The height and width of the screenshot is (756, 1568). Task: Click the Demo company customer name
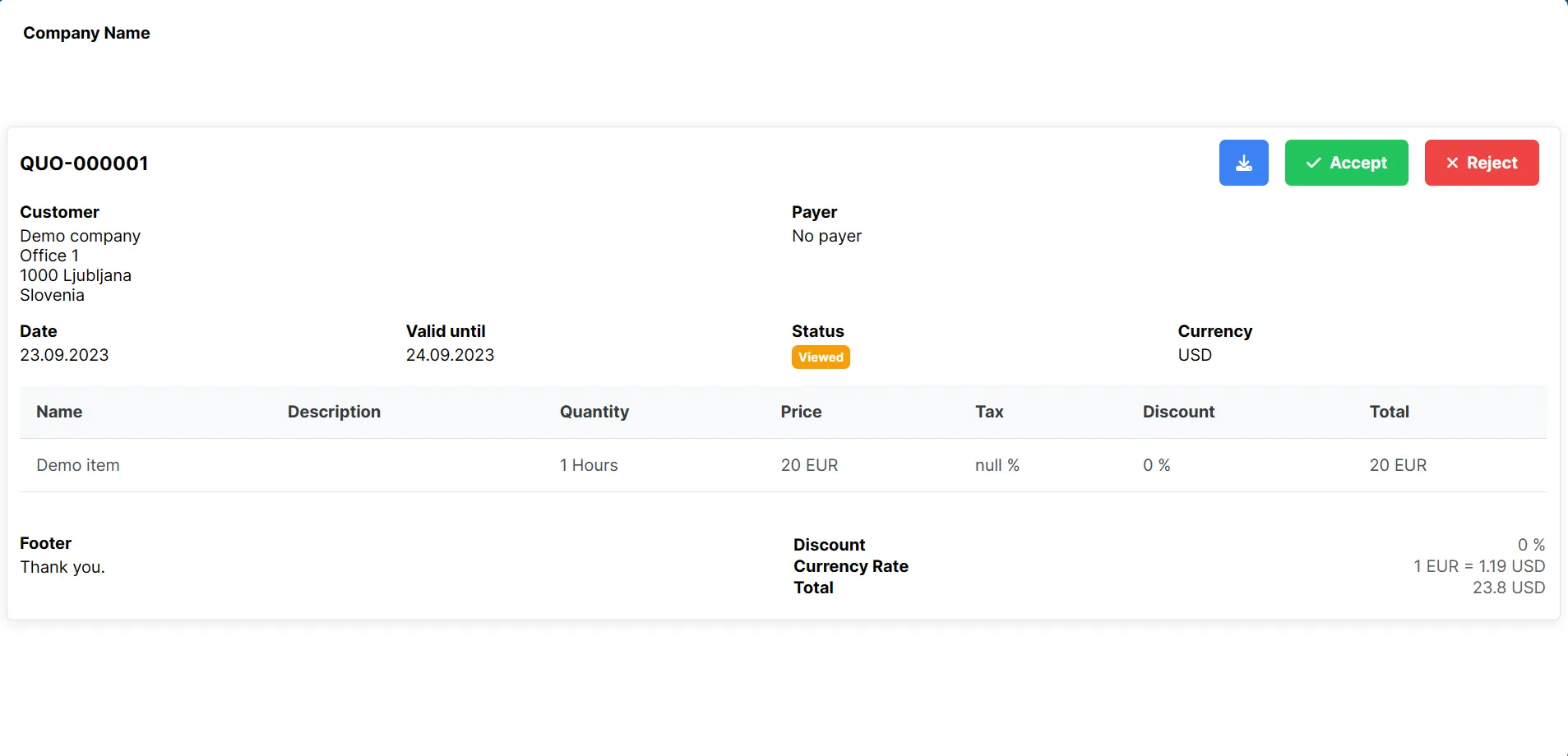click(x=80, y=236)
